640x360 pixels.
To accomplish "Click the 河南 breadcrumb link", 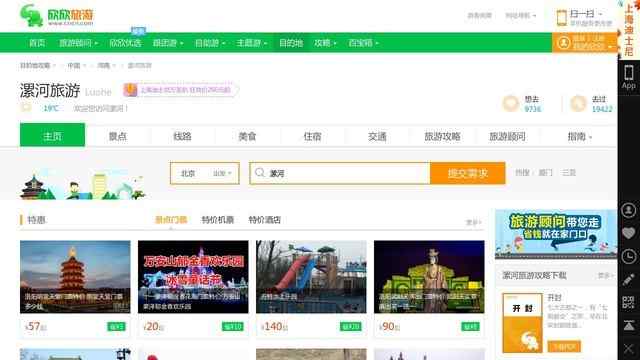I will pyautogui.click(x=104, y=65).
